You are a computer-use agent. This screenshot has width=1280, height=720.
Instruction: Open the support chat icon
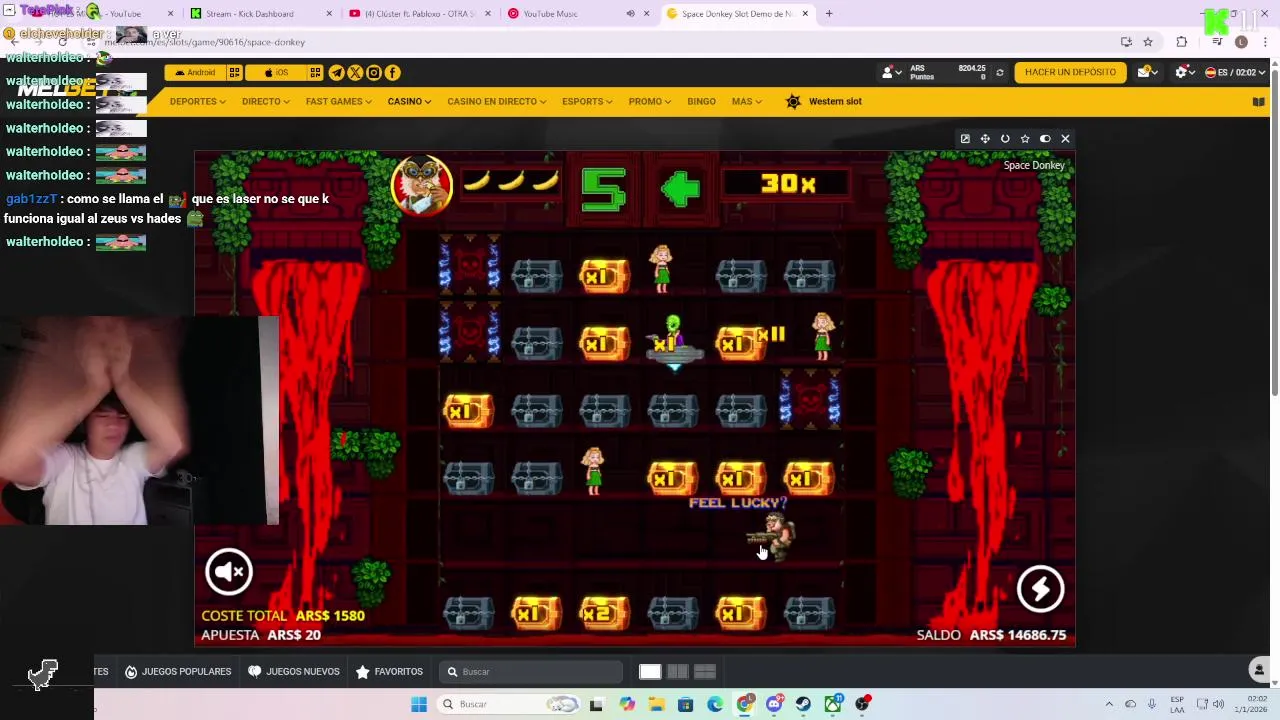1260,670
